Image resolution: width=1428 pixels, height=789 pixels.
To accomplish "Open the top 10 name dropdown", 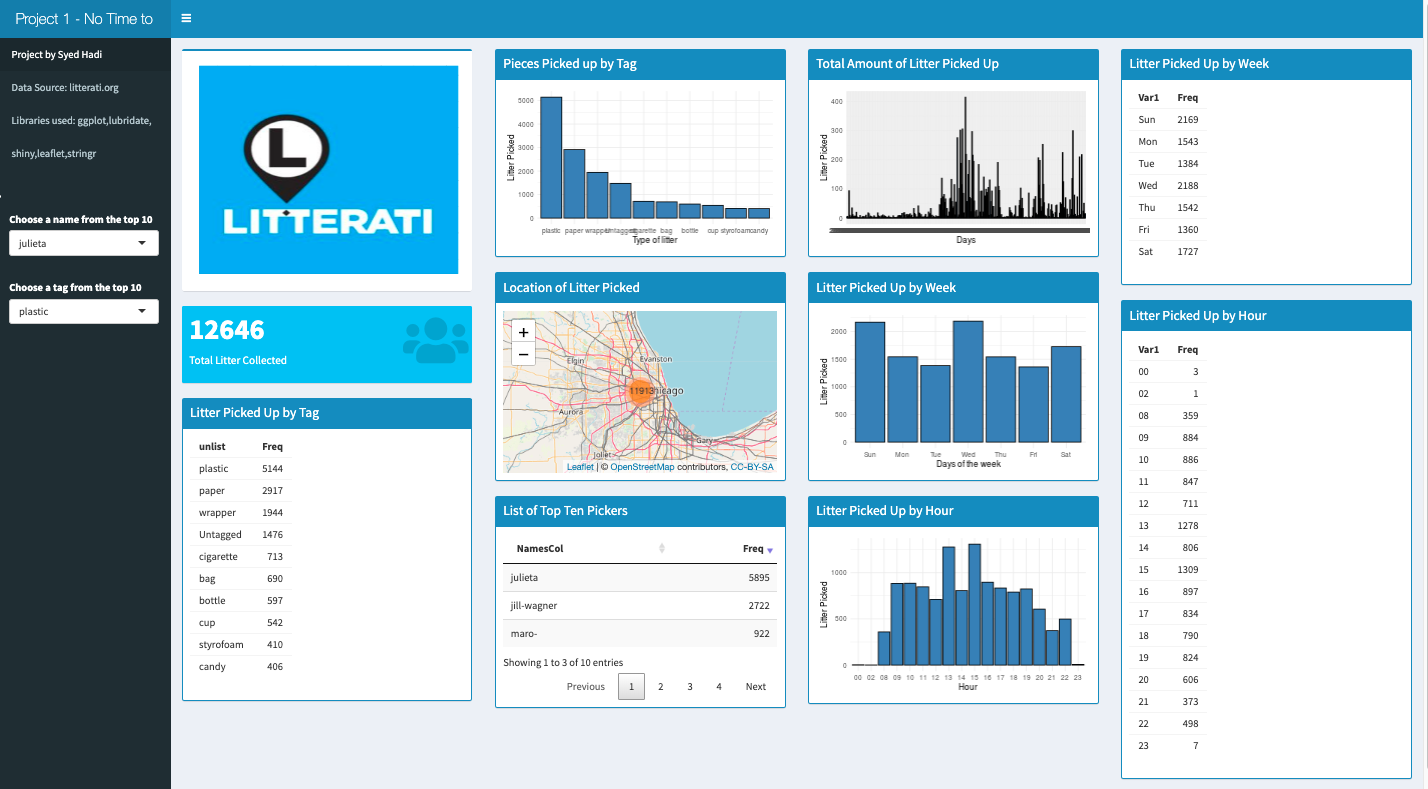I will tap(84, 243).
